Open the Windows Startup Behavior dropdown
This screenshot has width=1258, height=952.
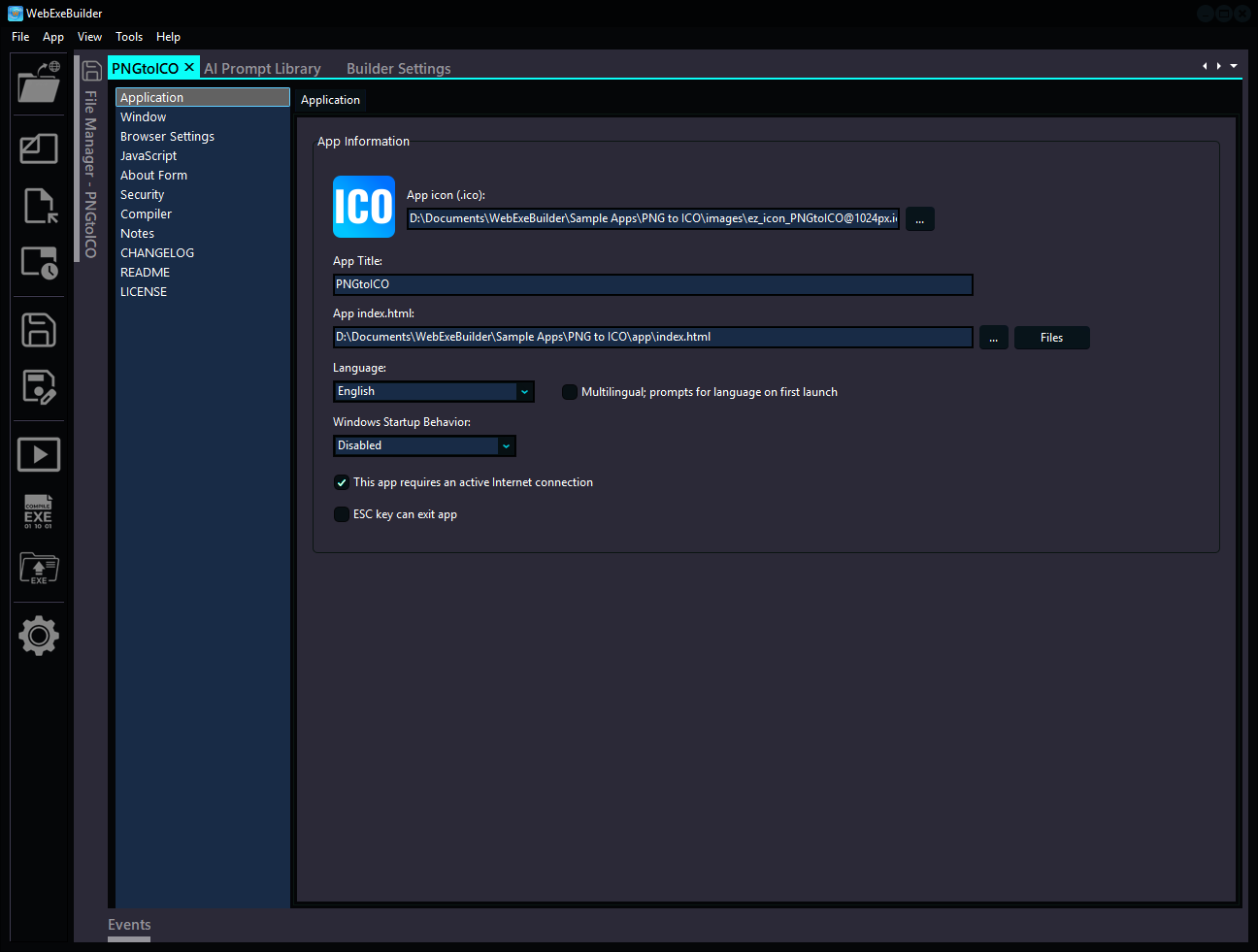[424, 445]
